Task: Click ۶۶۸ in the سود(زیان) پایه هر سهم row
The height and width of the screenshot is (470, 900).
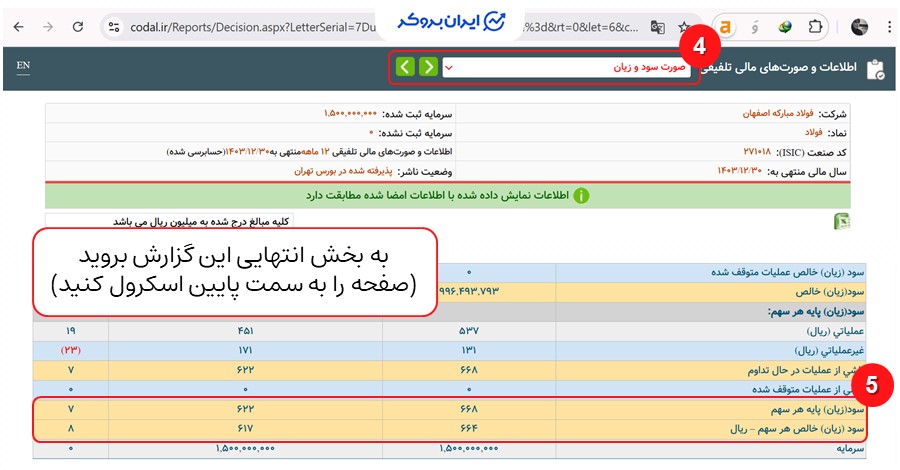Action: point(469,409)
